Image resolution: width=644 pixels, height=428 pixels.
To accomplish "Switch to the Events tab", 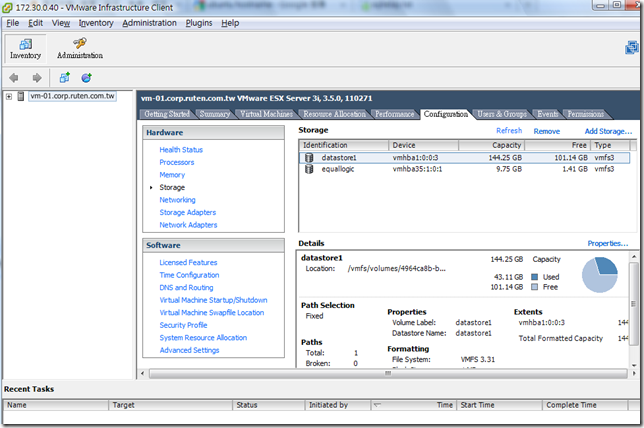I will [547, 114].
